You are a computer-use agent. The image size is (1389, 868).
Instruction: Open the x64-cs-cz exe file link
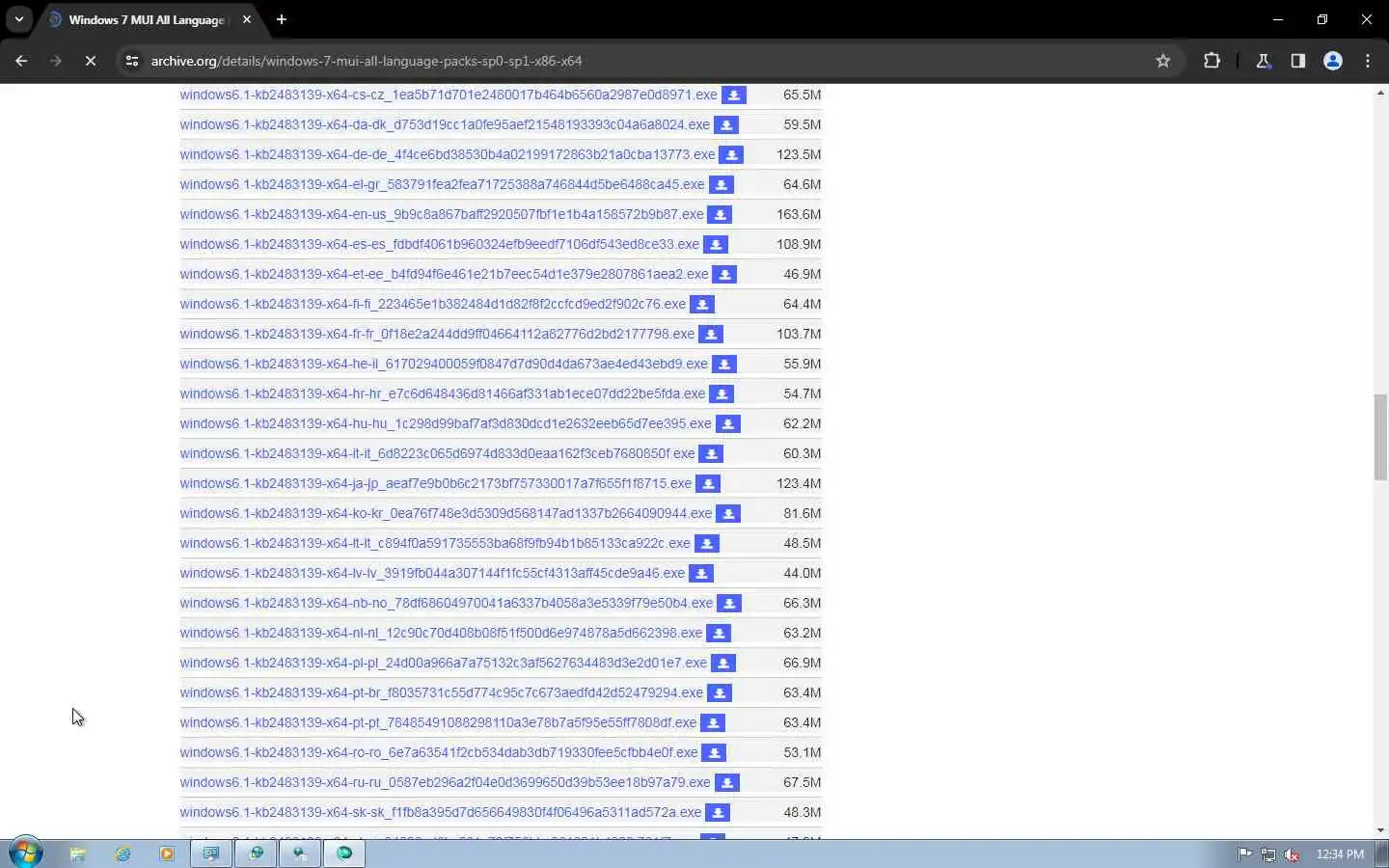tap(449, 95)
